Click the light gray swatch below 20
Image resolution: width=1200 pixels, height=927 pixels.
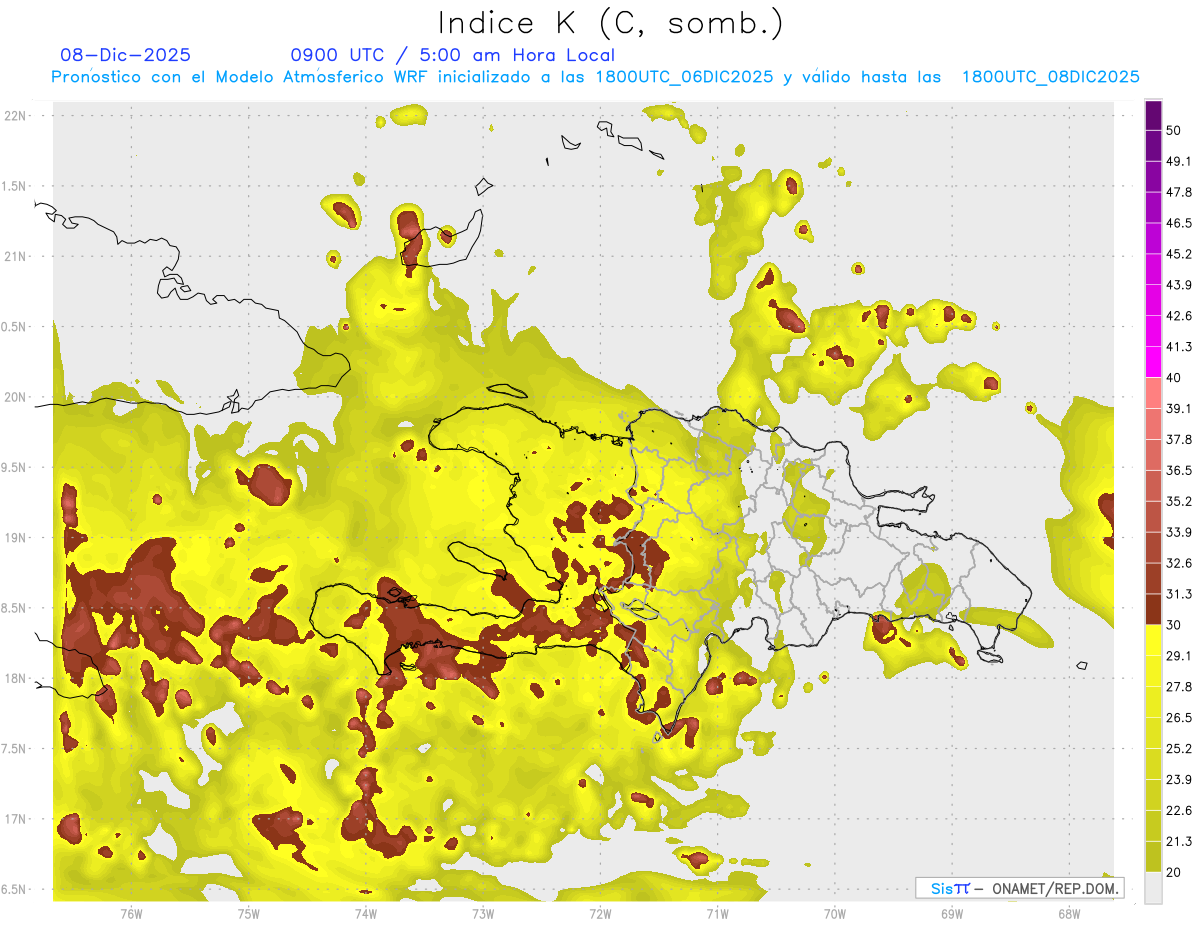point(1153,888)
